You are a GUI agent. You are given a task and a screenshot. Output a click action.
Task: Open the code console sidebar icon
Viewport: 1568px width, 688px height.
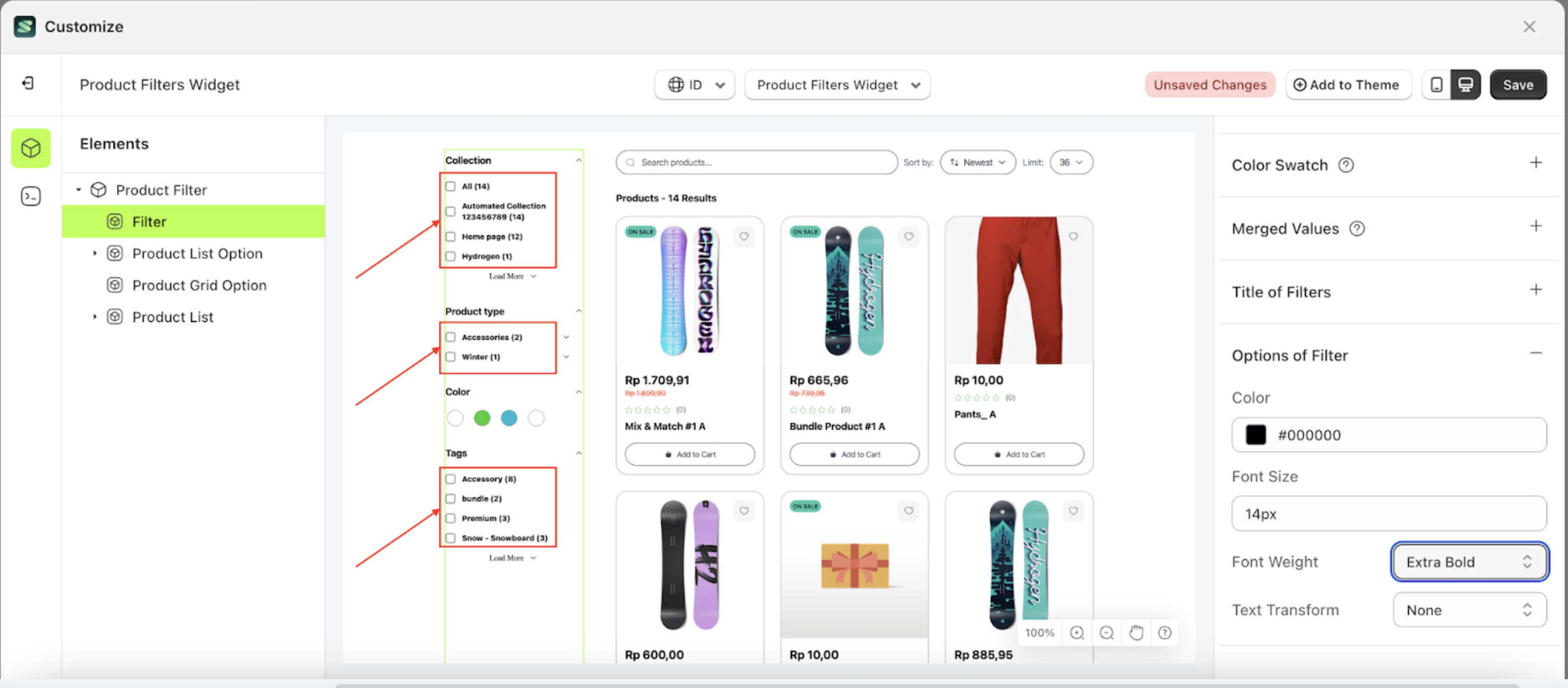(x=31, y=196)
